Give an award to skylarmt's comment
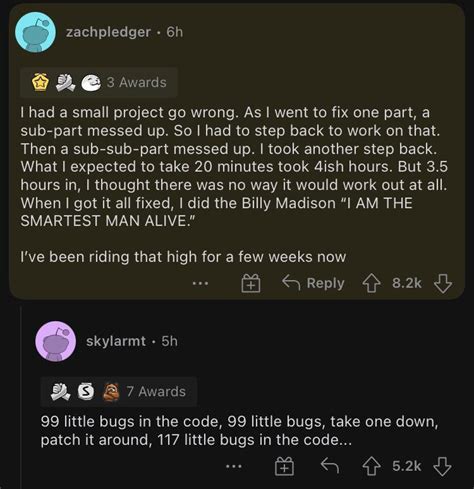The image size is (474, 489). point(284,466)
